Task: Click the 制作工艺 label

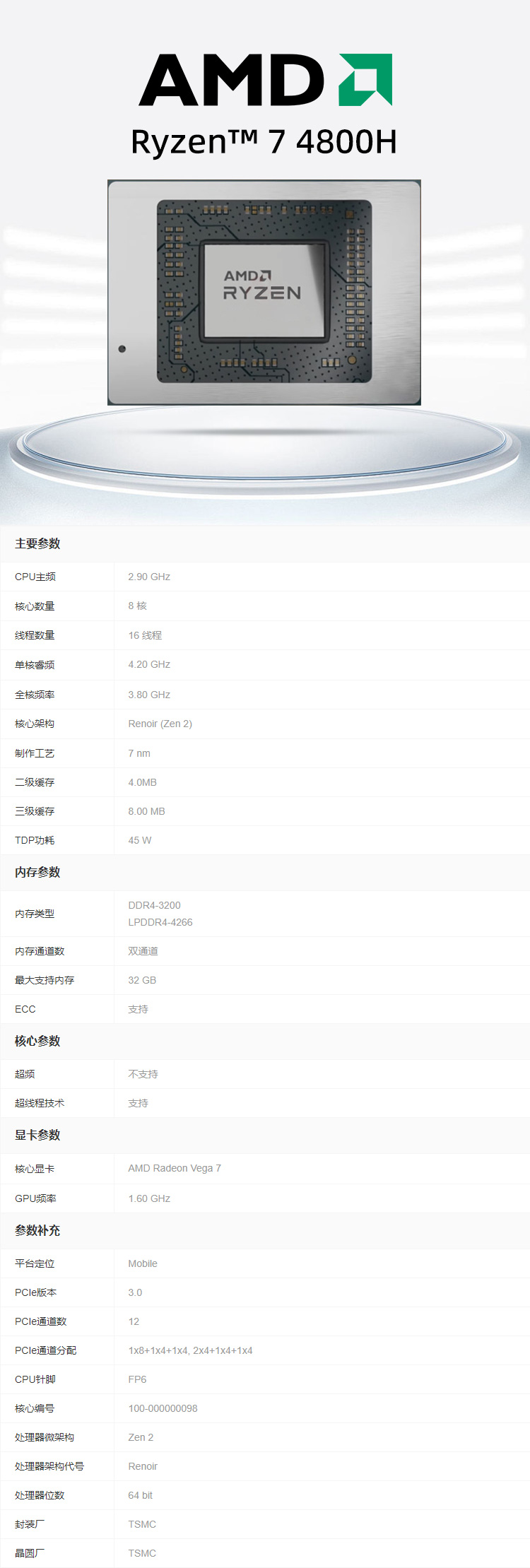Action: point(35,753)
